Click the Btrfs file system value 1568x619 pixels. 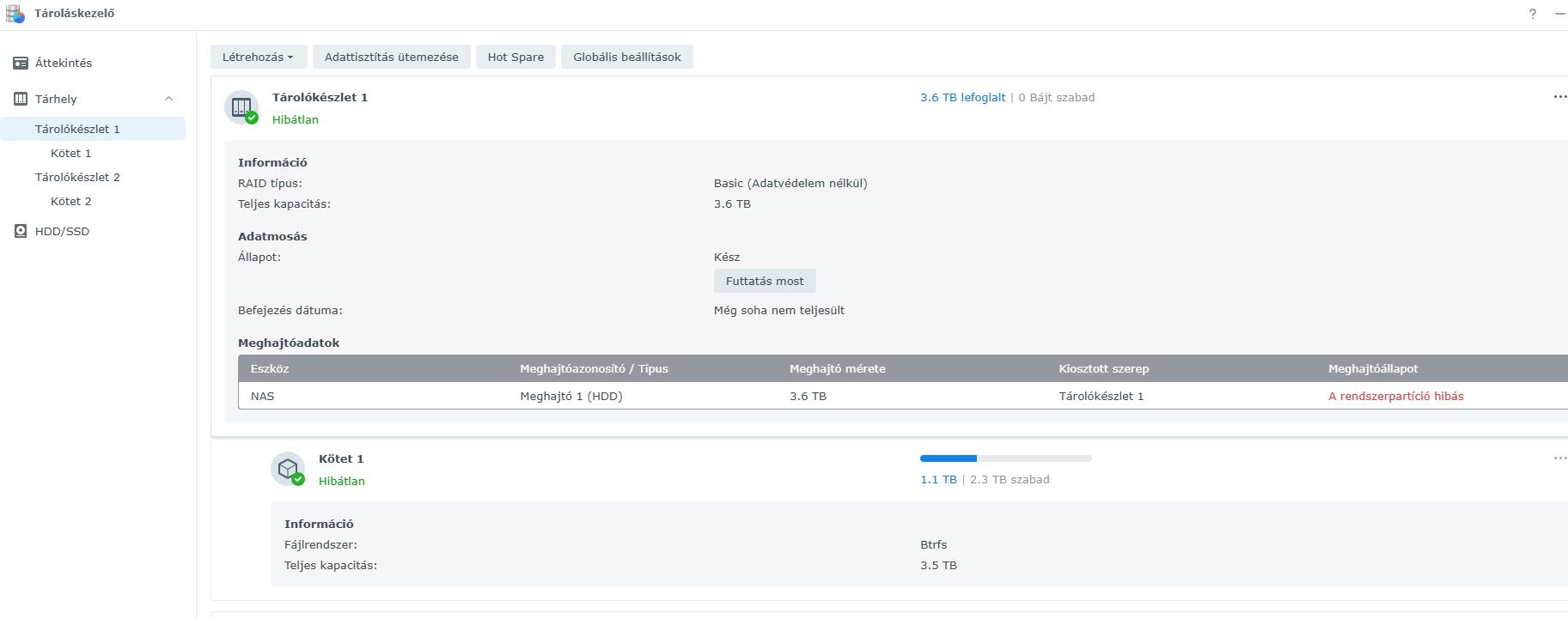(x=934, y=545)
